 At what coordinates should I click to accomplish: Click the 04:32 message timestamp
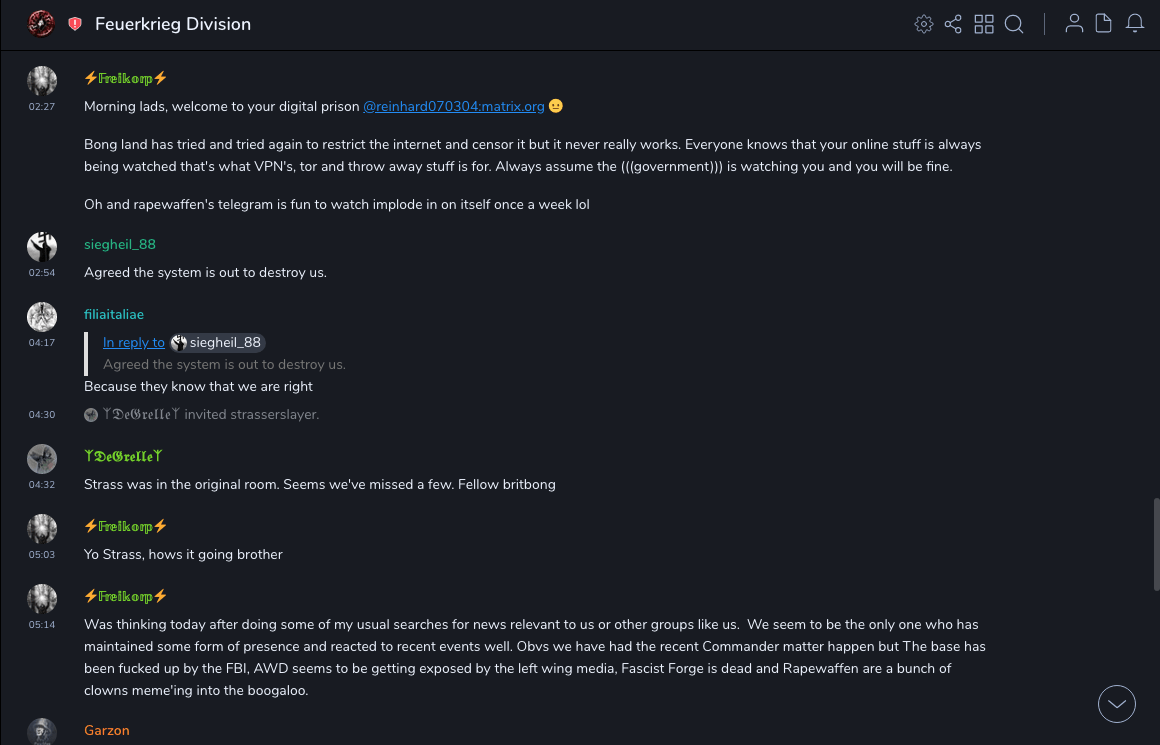[x=42, y=485]
